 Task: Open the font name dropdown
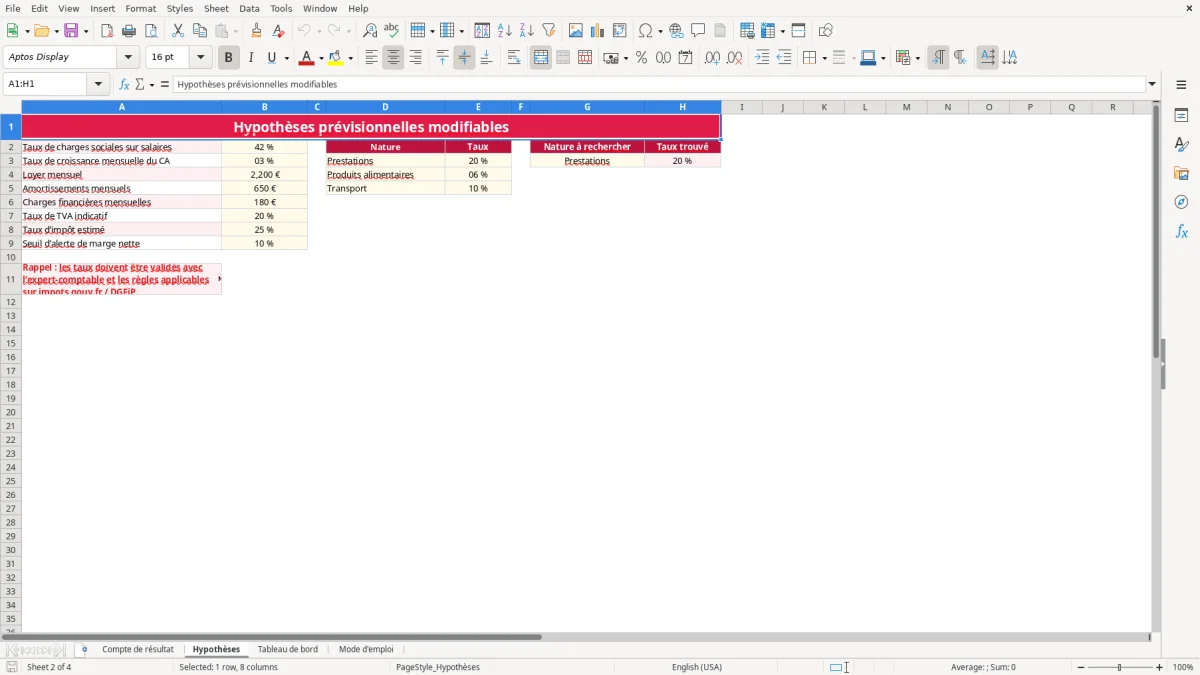(128, 57)
